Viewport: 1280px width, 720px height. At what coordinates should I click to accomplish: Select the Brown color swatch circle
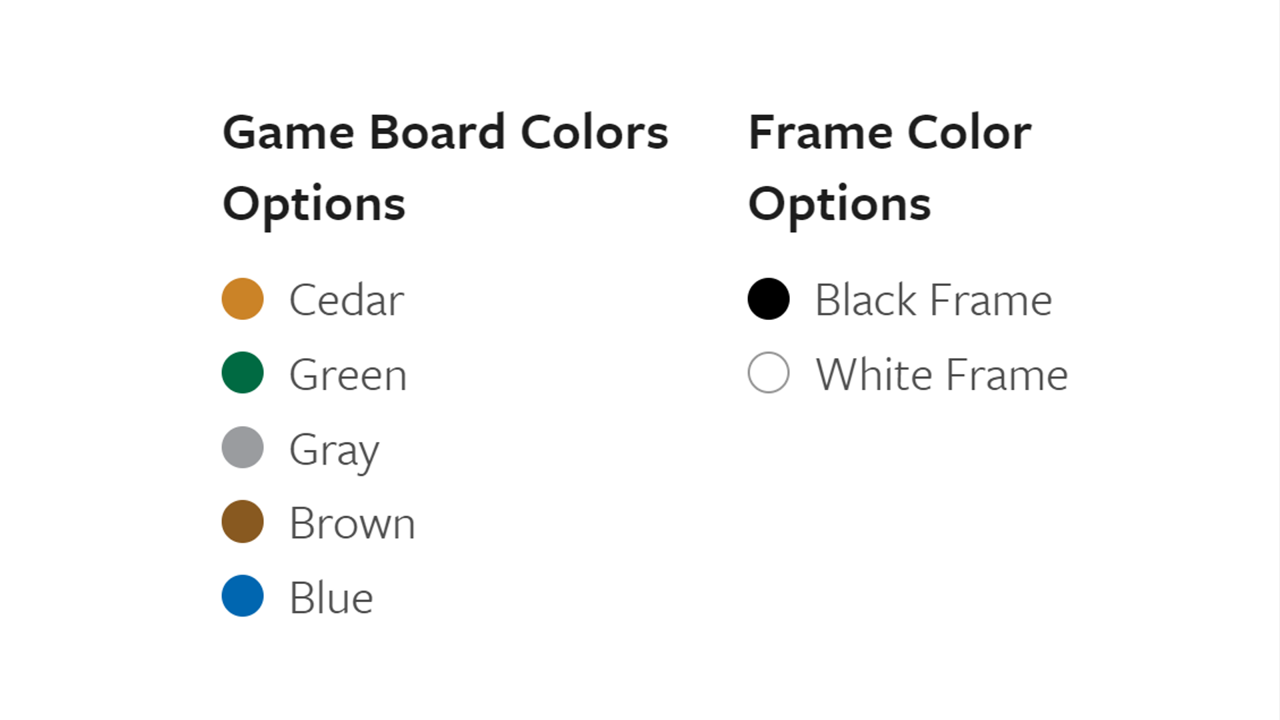pyautogui.click(x=243, y=522)
